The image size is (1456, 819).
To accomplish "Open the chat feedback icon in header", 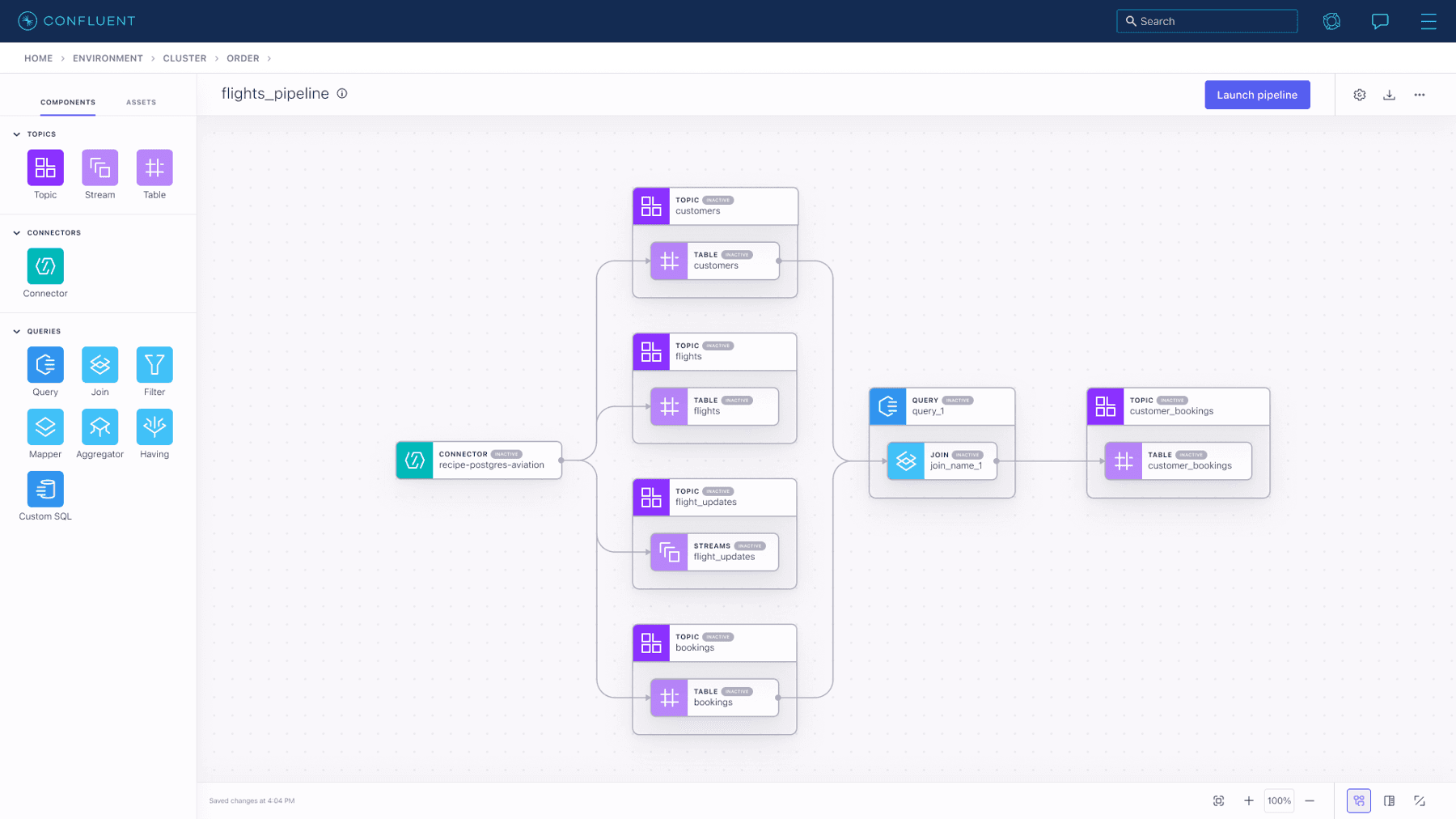I will click(1380, 21).
